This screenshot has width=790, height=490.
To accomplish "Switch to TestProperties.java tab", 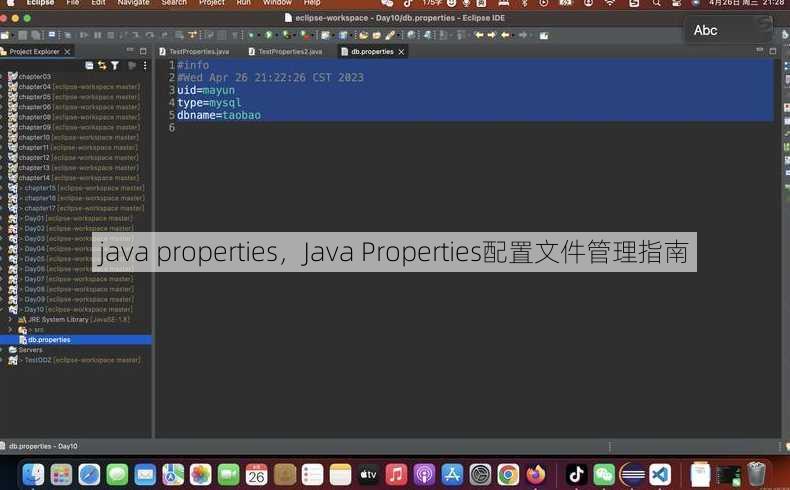I will [x=194, y=51].
